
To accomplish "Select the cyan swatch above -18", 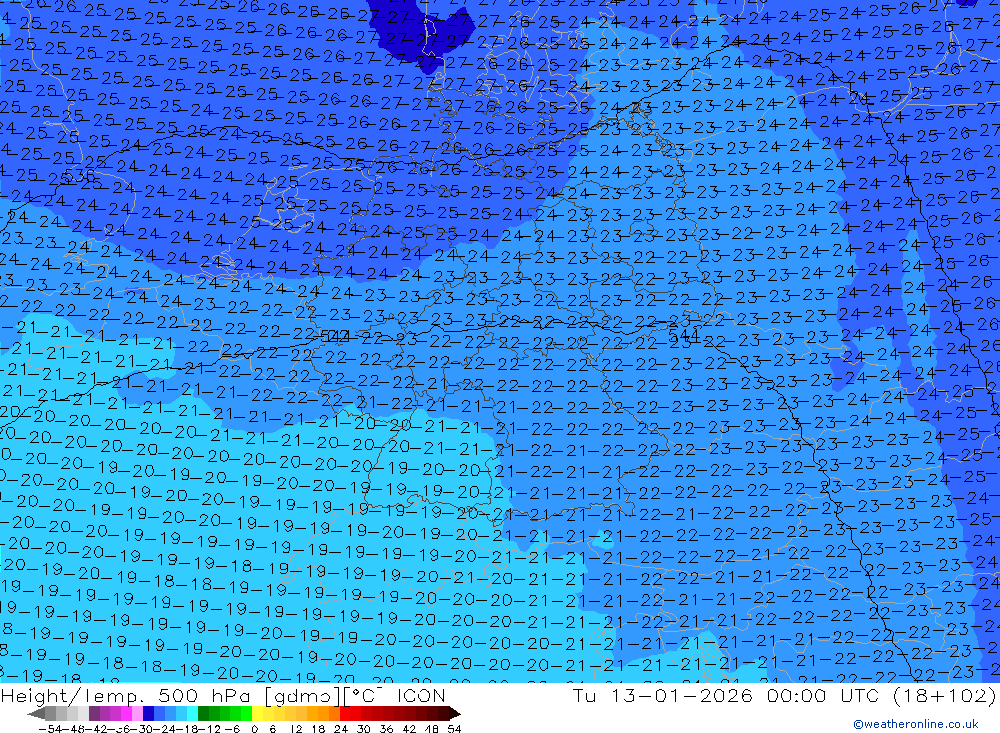I will tap(192, 713).
